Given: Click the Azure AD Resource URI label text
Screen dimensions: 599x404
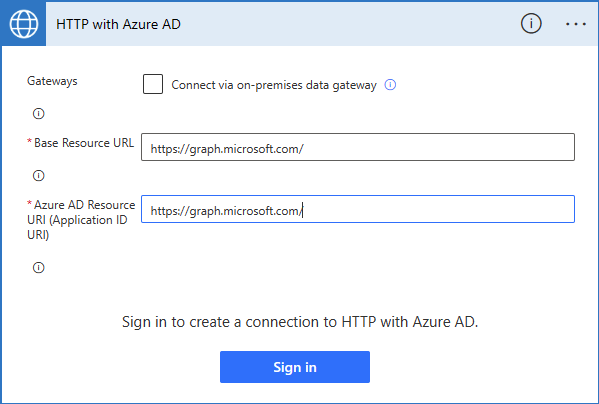Looking at the screenshot, I should (x=81, y=220).
